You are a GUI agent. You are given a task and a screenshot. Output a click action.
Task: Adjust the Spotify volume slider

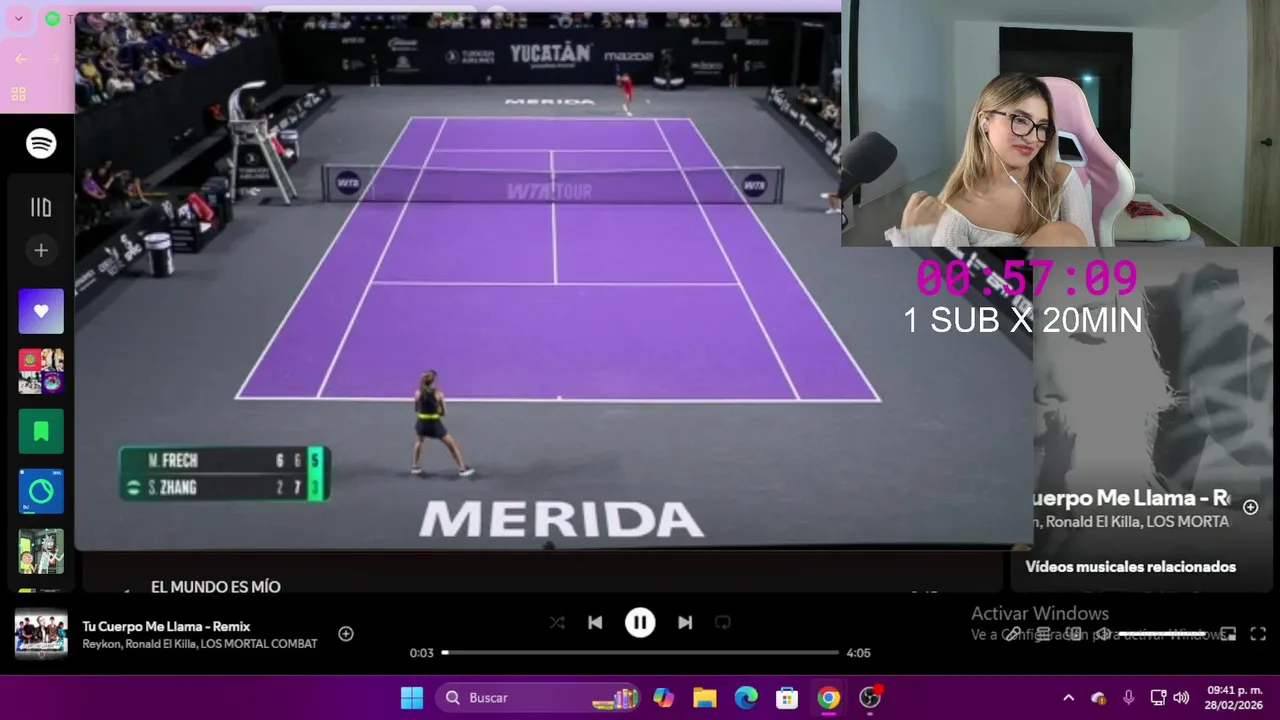coord(1164,634)
